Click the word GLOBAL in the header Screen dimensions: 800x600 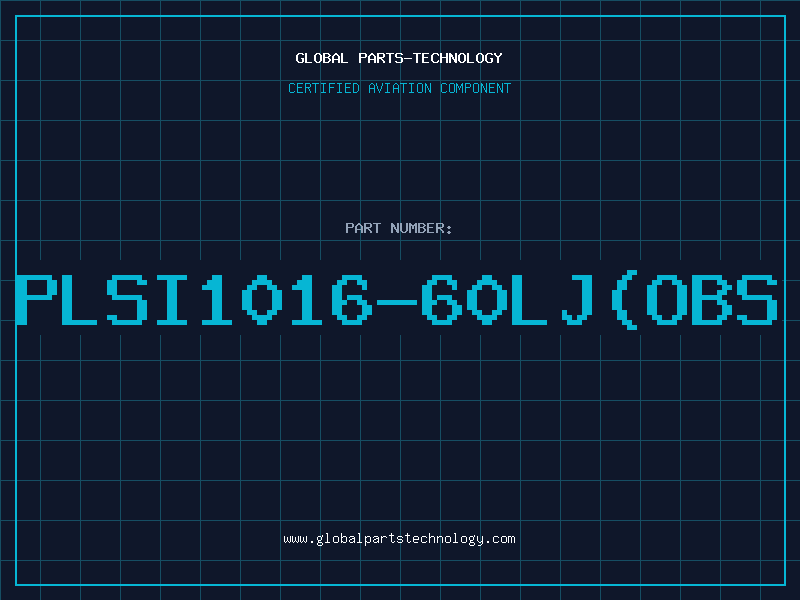pos(321,58)
